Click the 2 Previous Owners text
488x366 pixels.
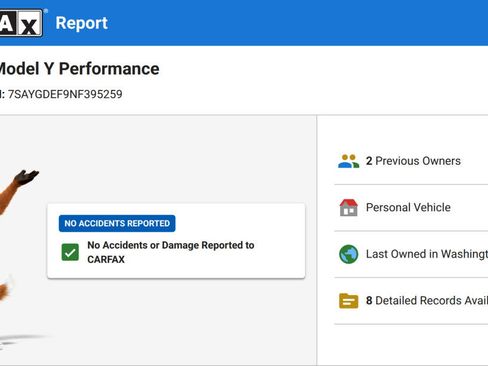(413, 161)
